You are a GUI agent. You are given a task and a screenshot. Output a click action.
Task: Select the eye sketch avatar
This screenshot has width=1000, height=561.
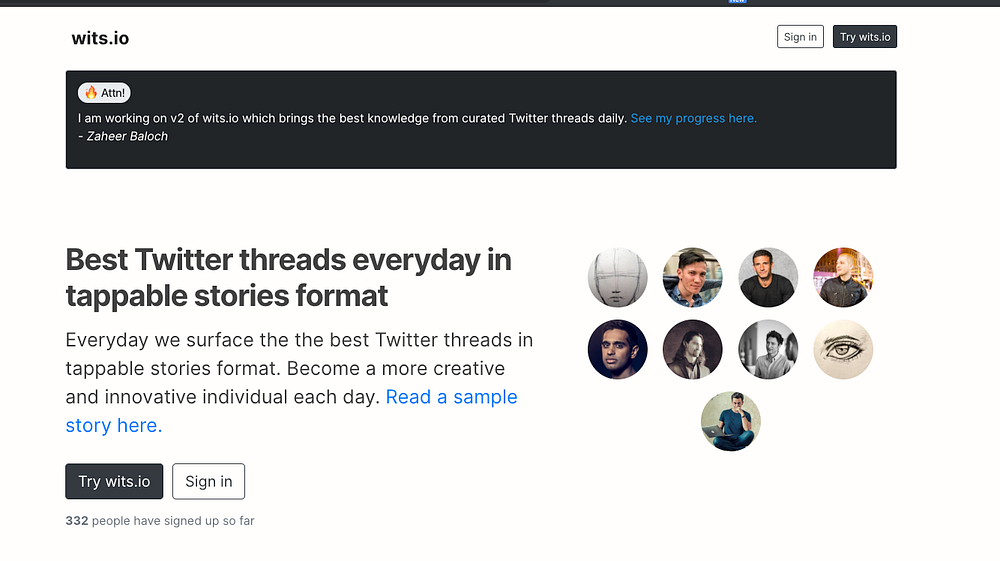pyautogui.click(x=843, y=349)
